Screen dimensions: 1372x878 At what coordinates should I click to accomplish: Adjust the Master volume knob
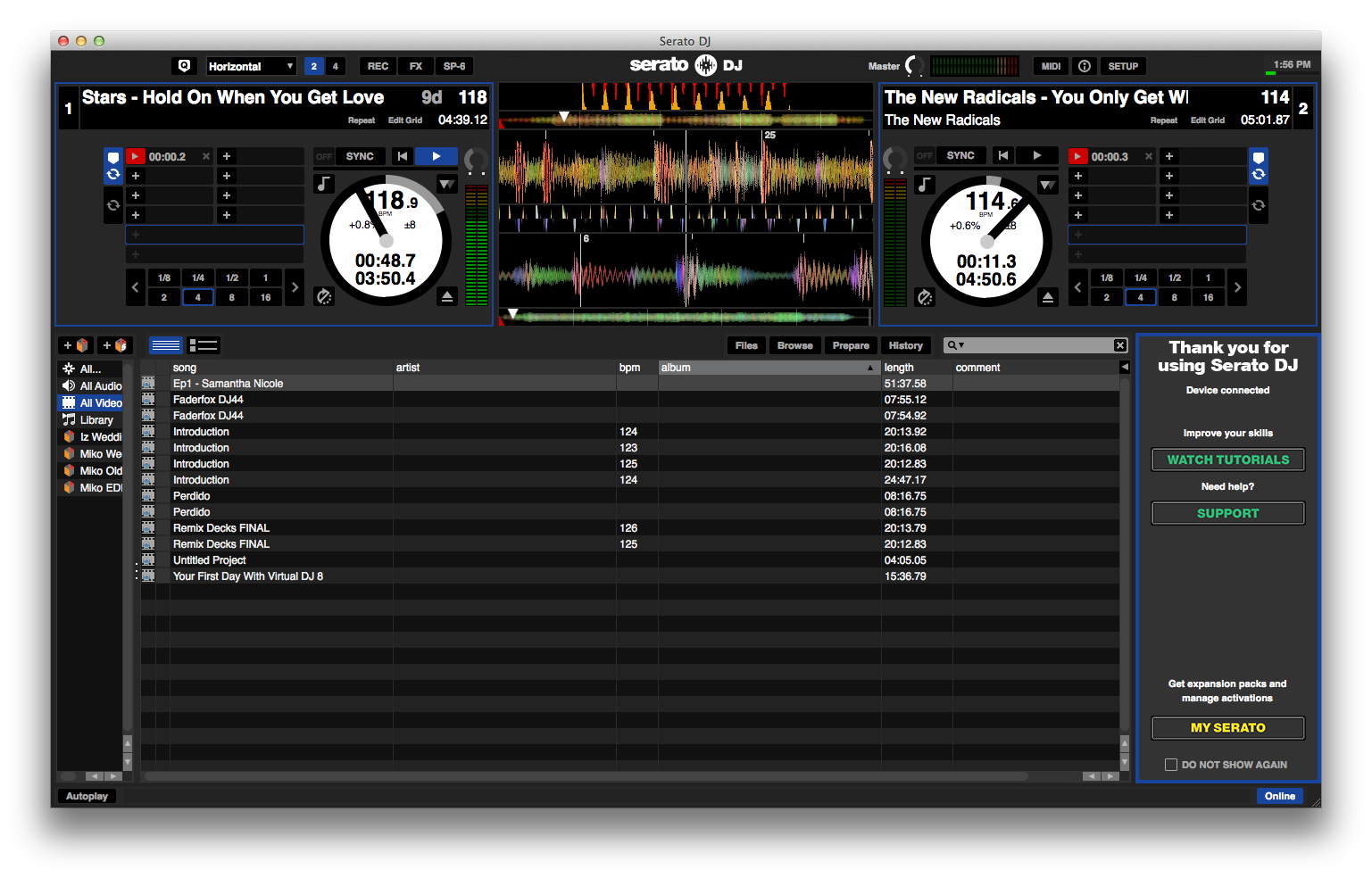coord(915,65)
